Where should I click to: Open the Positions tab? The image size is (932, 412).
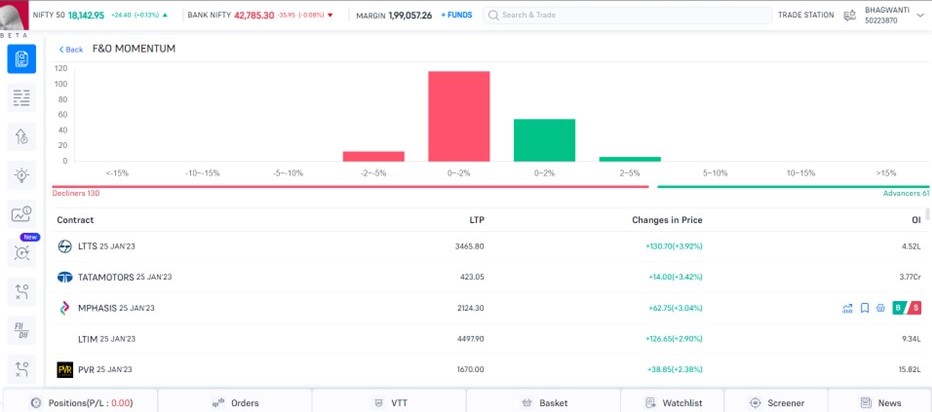(x=81, y=402)
